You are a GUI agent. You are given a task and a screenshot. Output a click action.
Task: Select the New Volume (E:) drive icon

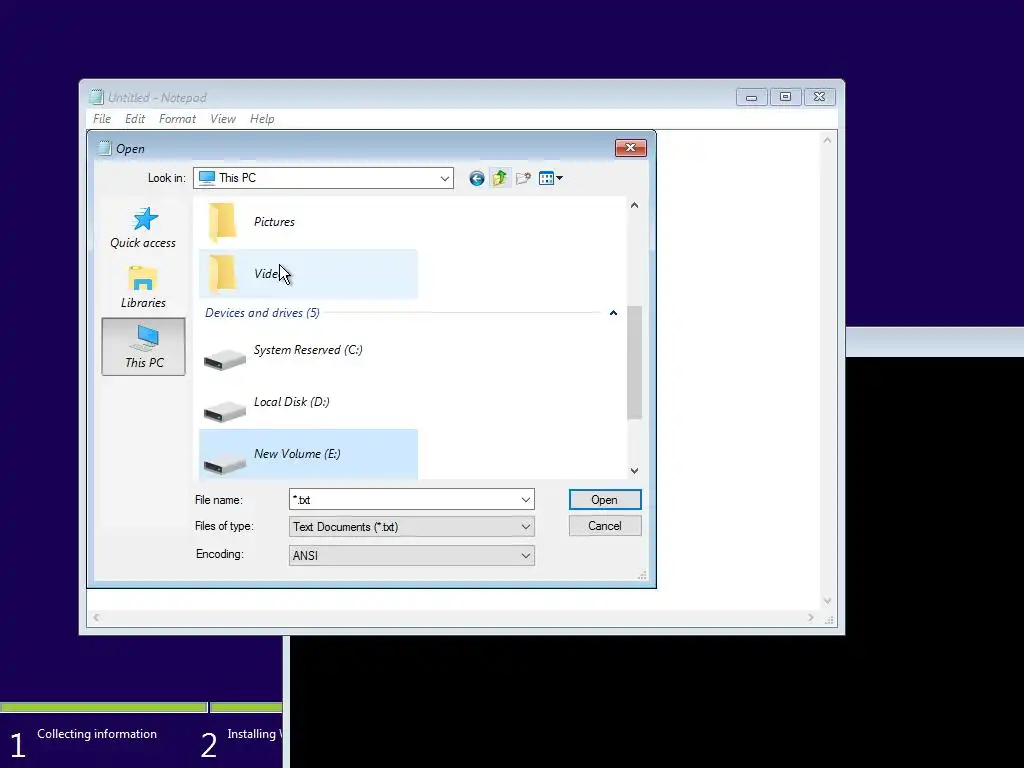(225, 463)
